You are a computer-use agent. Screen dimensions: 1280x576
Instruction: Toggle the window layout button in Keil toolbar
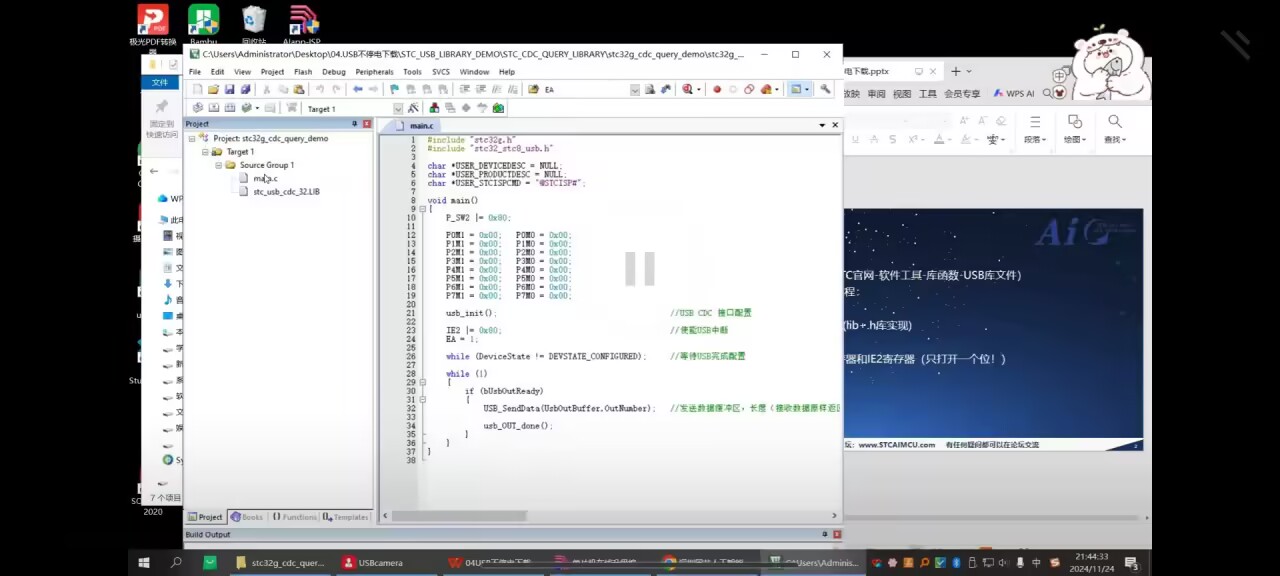797,89
